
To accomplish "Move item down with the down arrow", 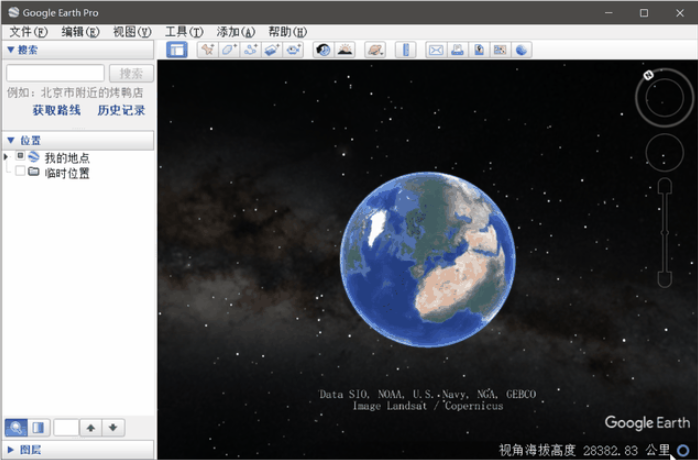I will (x=113, y=428).
